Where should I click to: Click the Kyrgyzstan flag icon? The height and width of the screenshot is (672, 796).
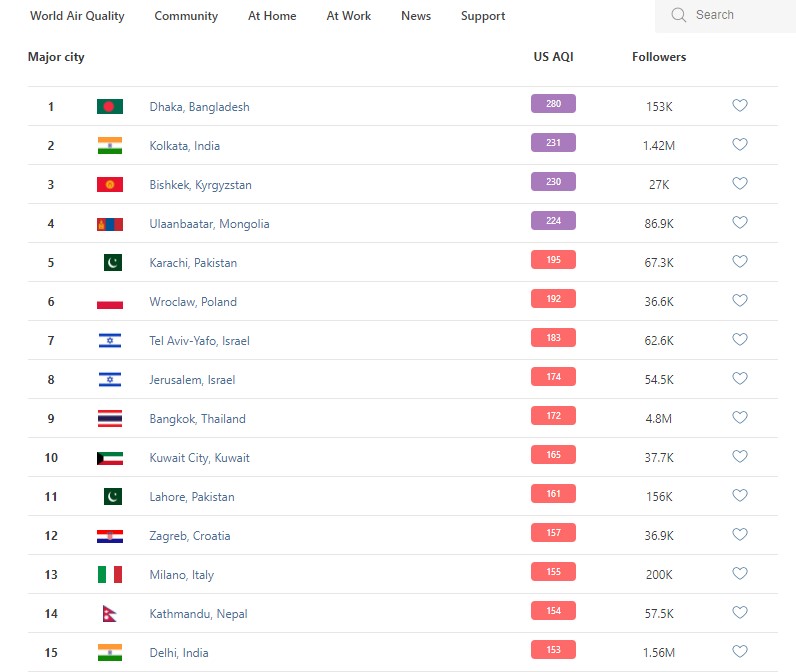point(110,184)
